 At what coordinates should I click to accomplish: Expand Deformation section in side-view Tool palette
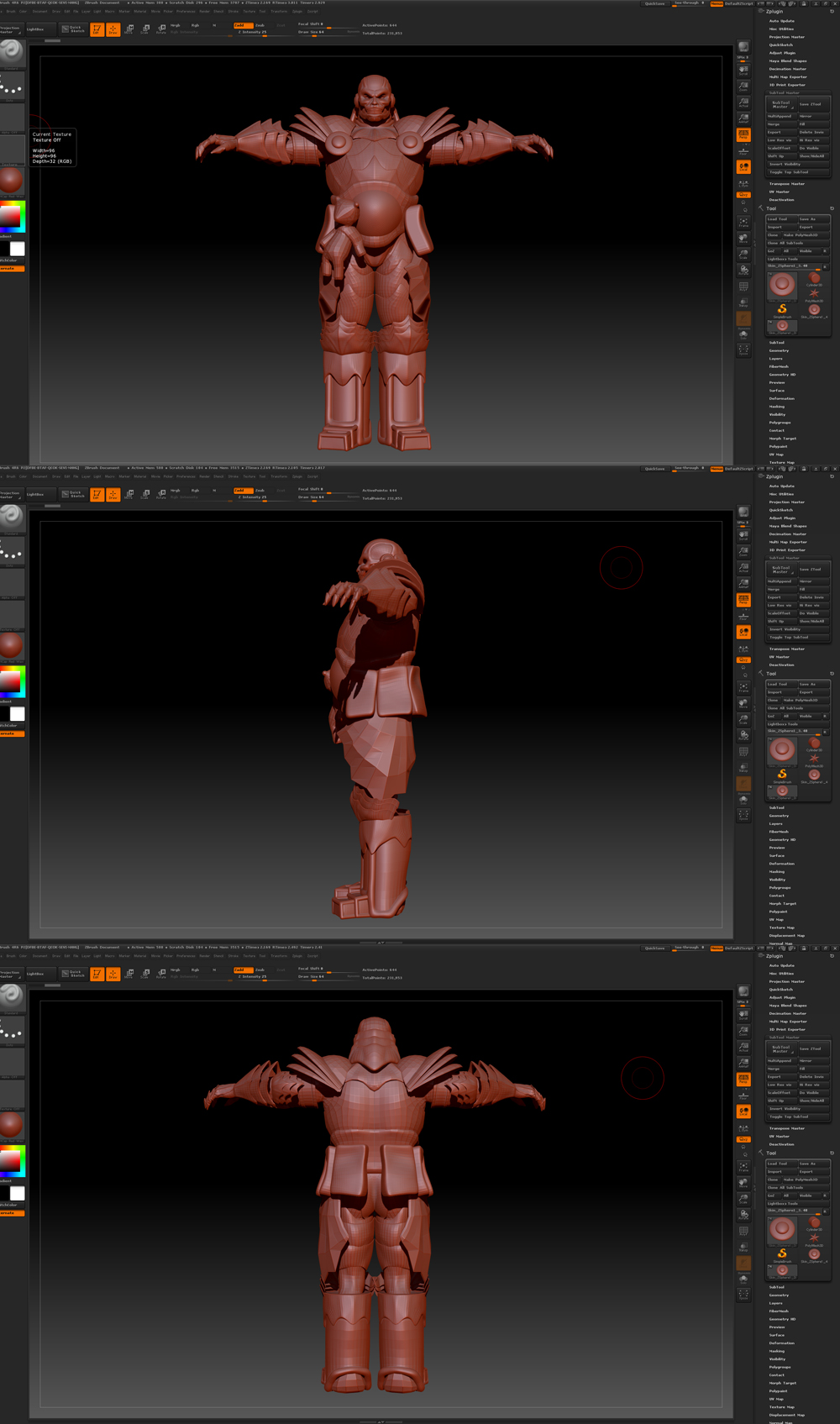781,864
